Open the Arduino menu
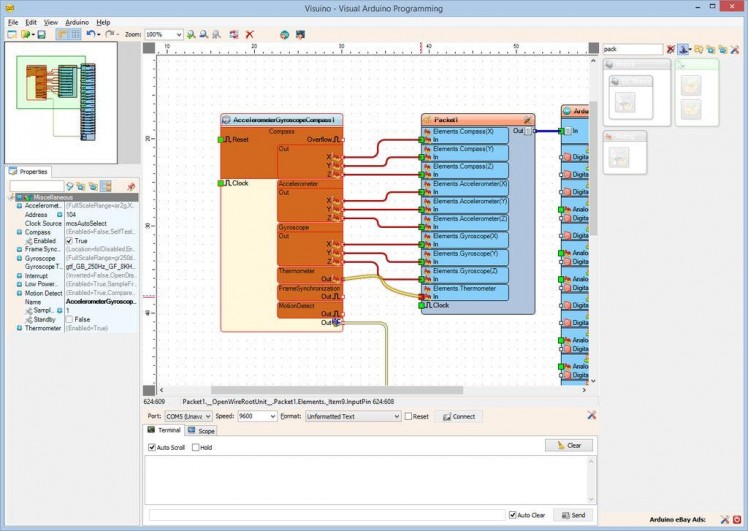 [77, 21]
